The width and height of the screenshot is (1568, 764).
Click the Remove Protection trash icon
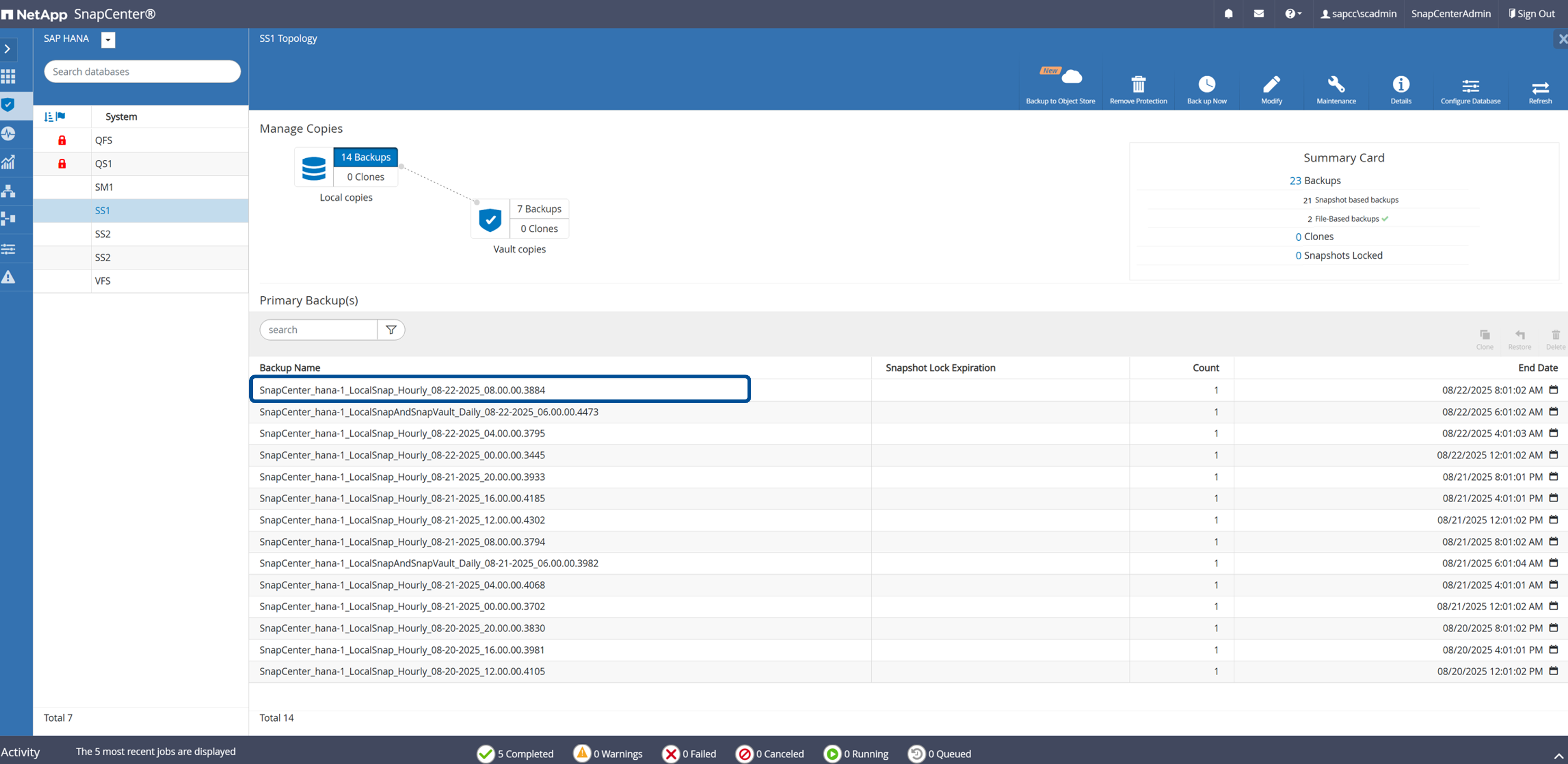click(x=1138, y=85)
